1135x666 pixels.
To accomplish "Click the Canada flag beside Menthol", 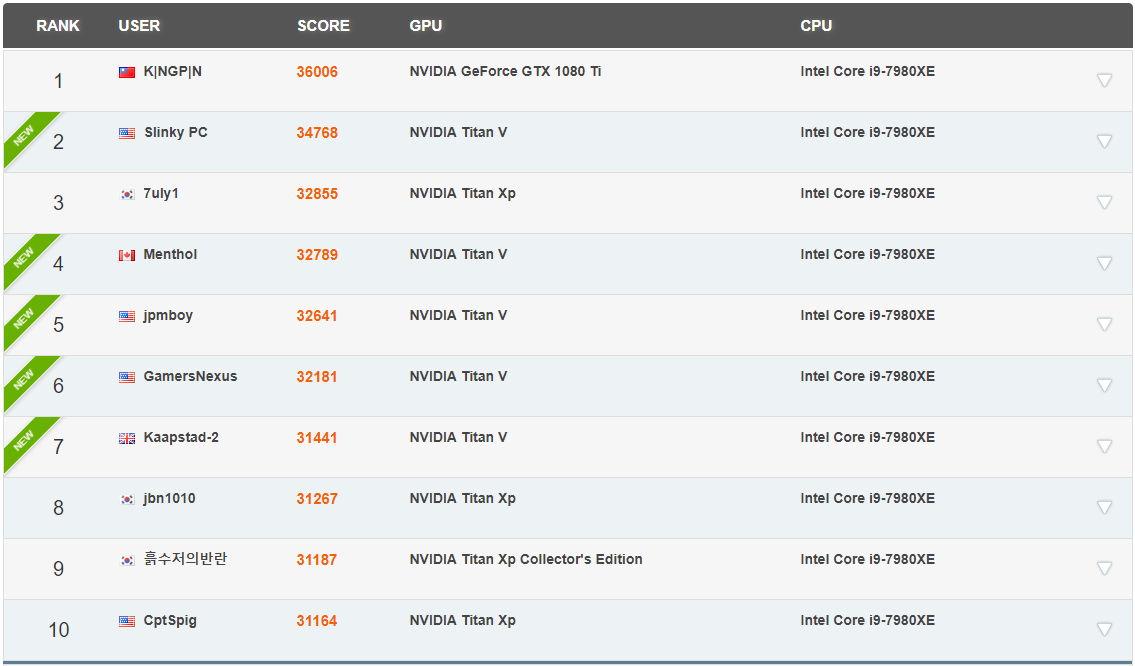I will point(127,255).
